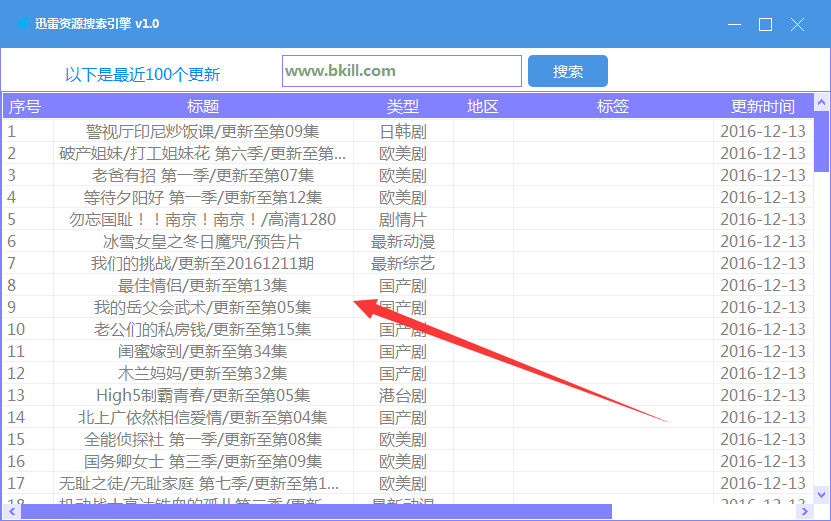Click sequence number 14 in 序号 column
This screenshot has width=831, height=521.
coord(16,418)
